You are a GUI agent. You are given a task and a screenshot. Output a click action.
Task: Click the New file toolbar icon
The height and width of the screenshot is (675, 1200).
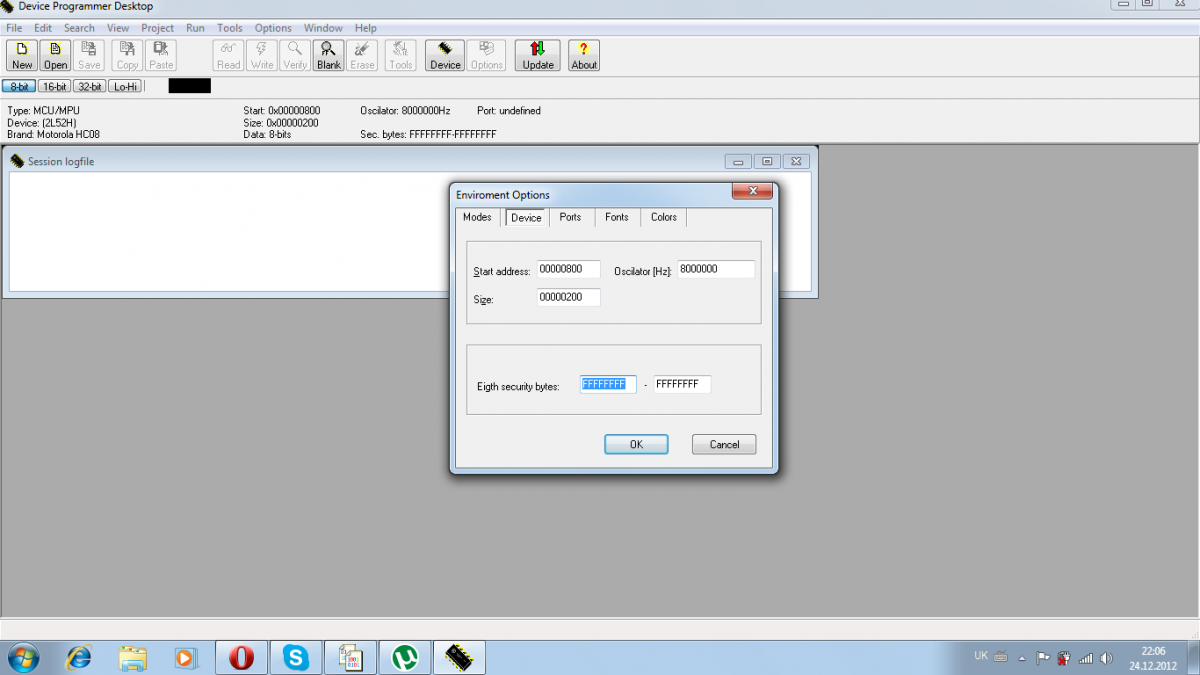tap(22, 55)
